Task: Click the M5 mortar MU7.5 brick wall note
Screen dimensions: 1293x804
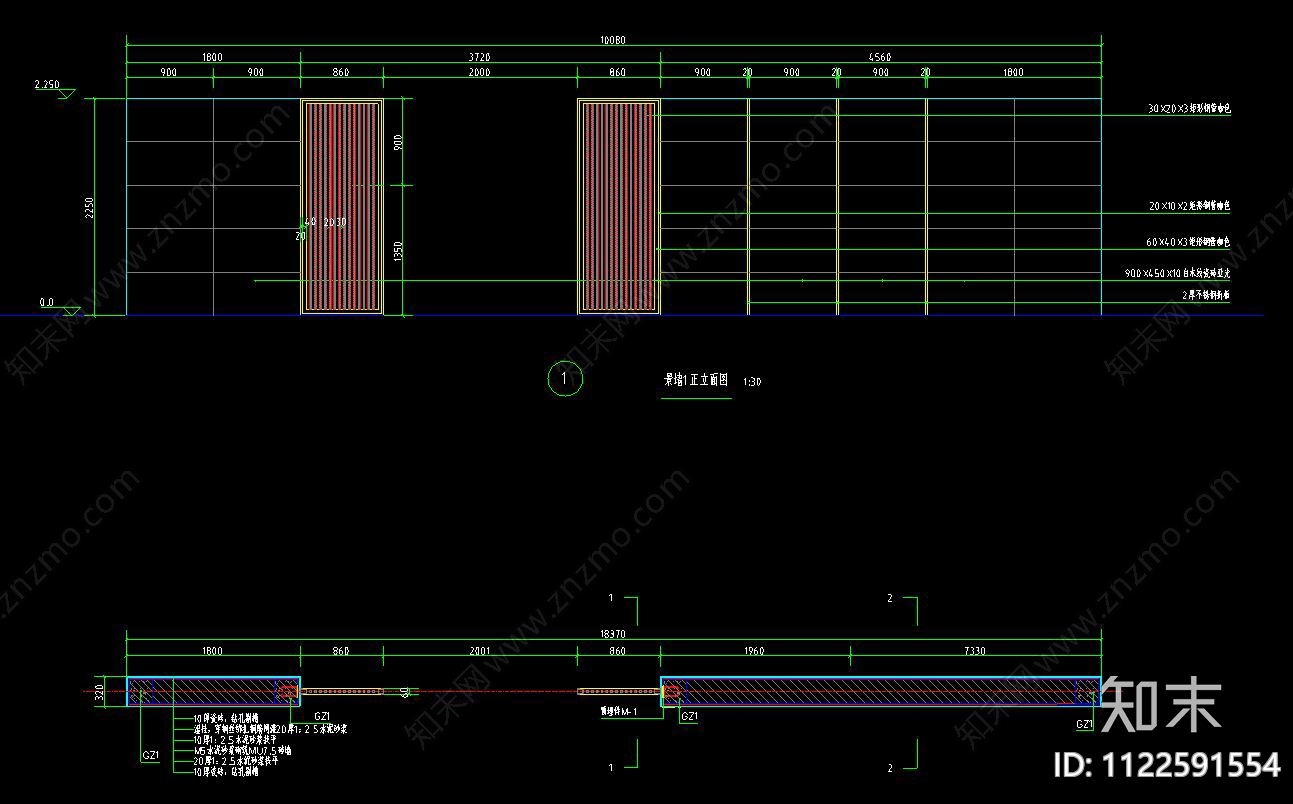Action: [242, 751]
